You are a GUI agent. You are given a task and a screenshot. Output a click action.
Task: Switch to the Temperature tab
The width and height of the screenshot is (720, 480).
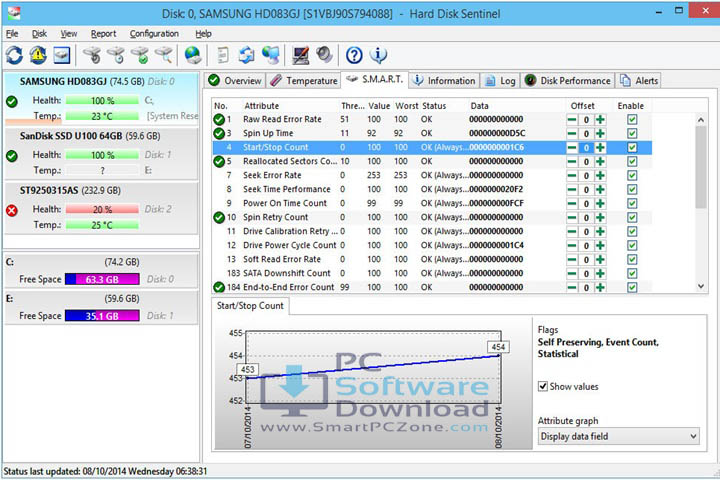pyautogui.click(x=304, y=81)
